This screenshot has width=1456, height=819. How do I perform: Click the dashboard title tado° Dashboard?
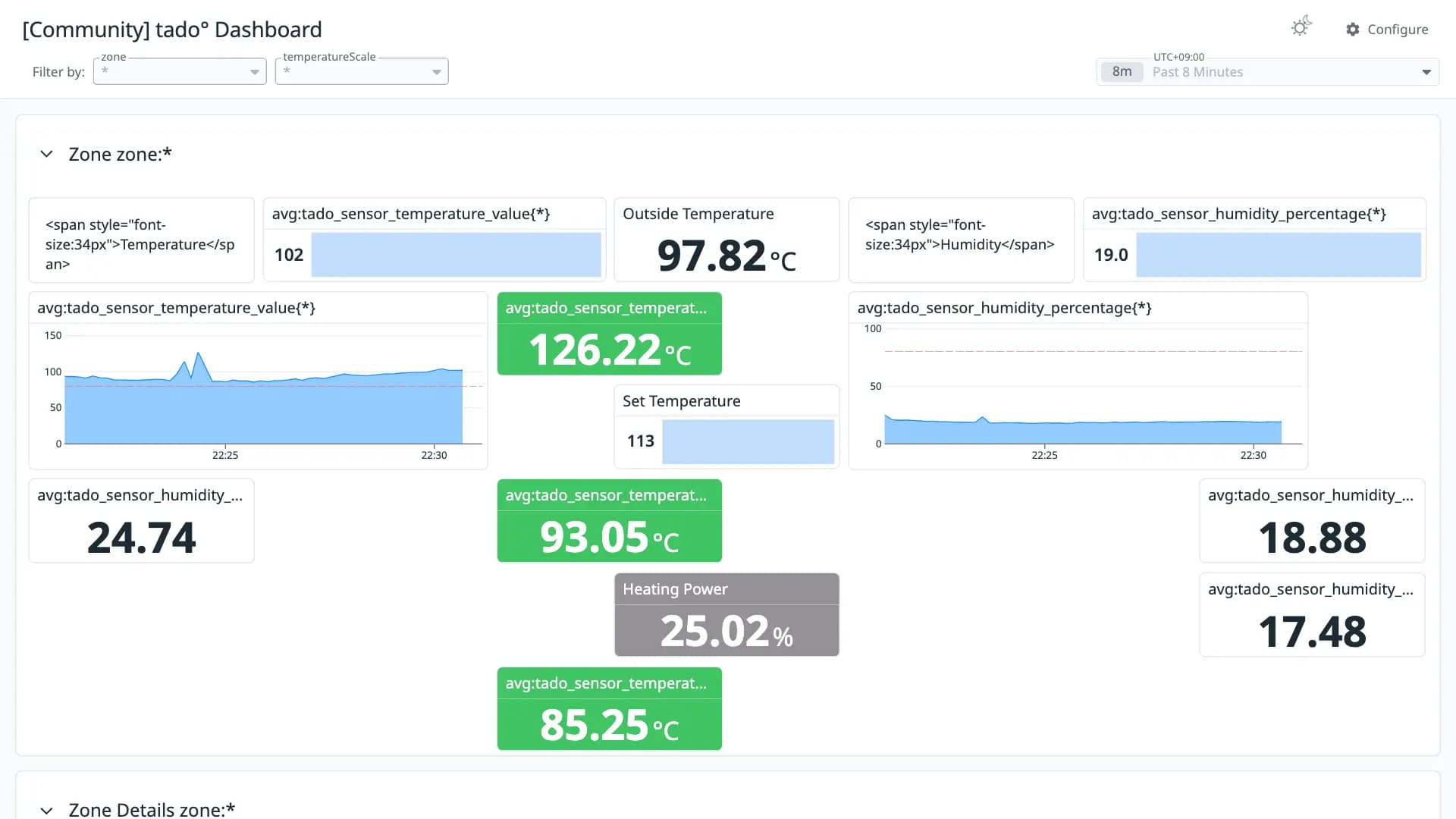pyautogui.click(x=172, y=30)
